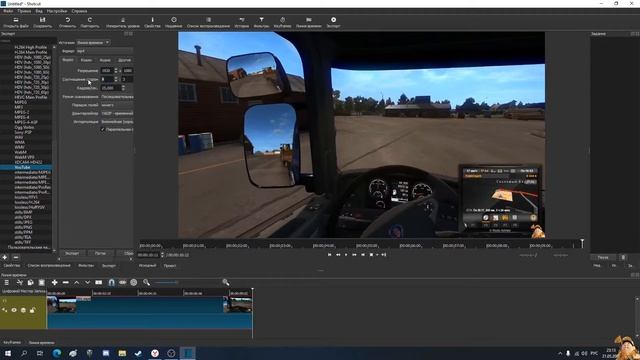Play the video in the player
The height and width of the screenshot is (360, 640).
[x=346, y=255]
